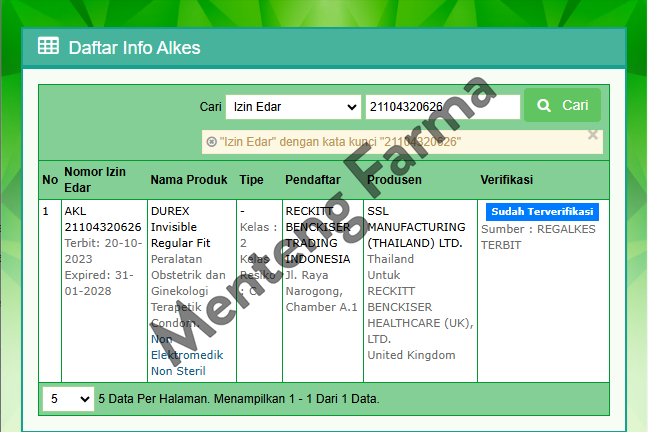Sort by the No column header
The width and height of the screenshot is (648, 432).
[x=49, y=180]
